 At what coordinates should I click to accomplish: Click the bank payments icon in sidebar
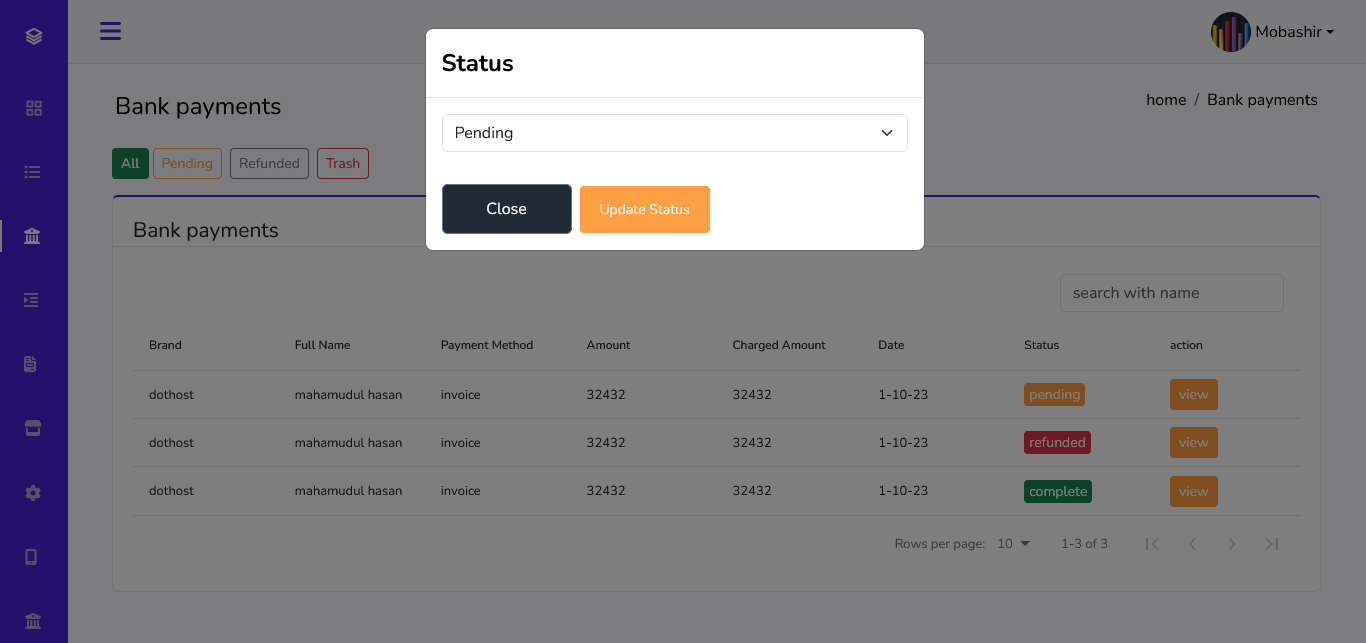tap(32, 235)
